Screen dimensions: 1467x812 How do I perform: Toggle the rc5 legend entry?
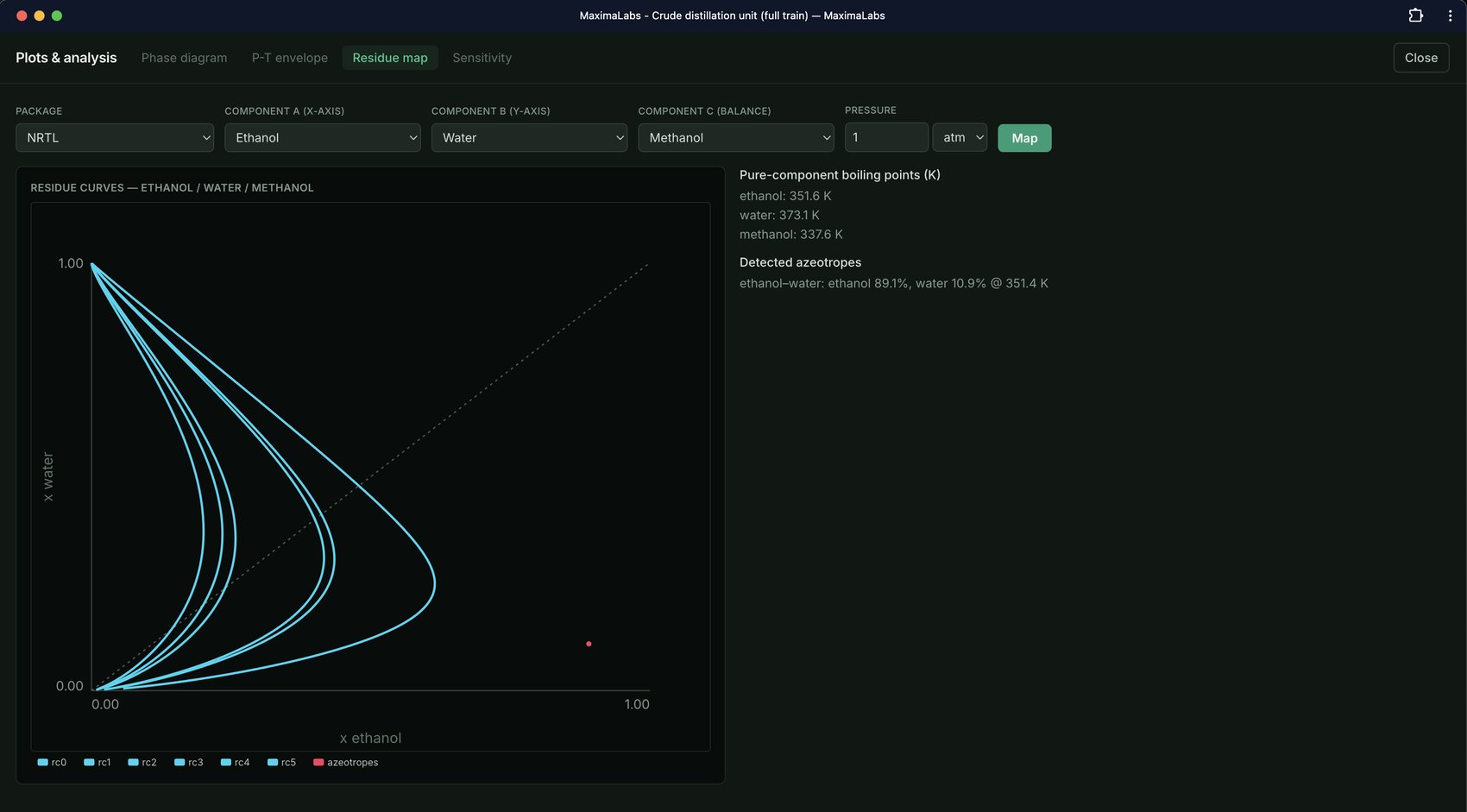click(x=281, y=763)
